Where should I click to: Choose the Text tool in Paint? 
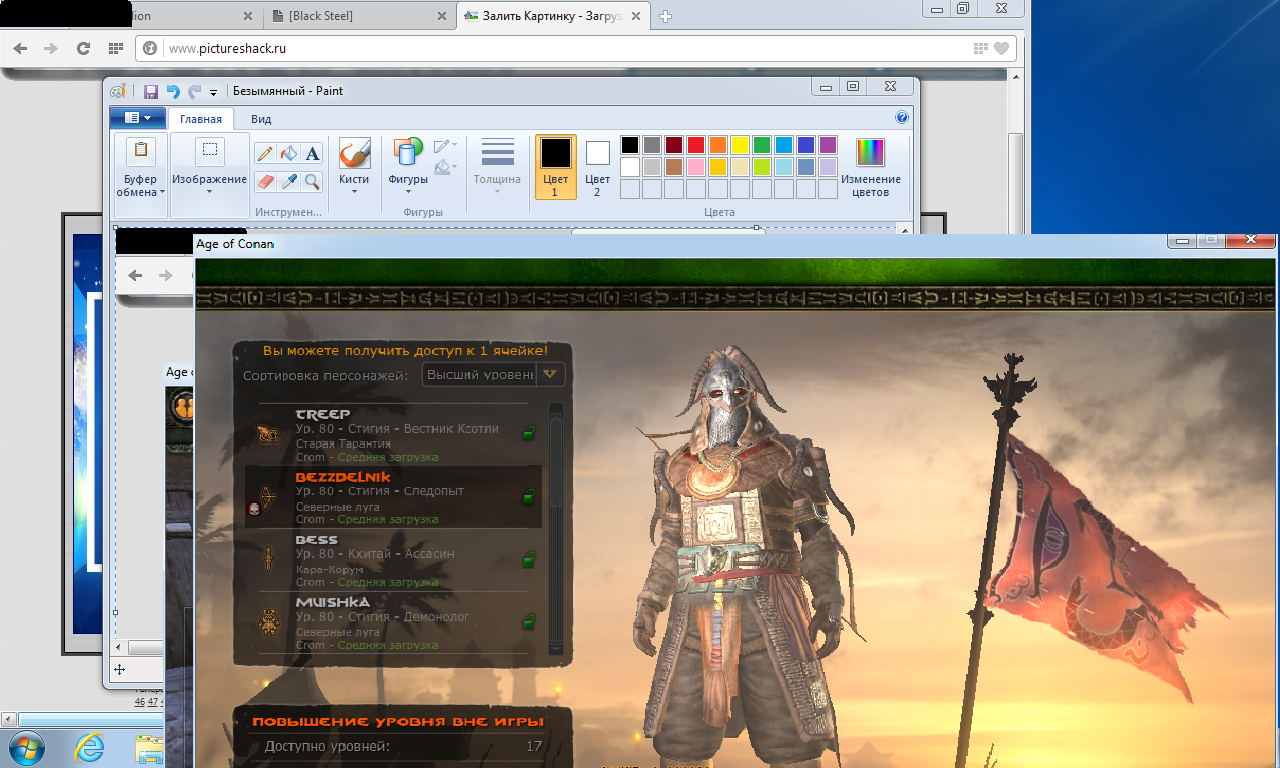click(x=313, y=153)
